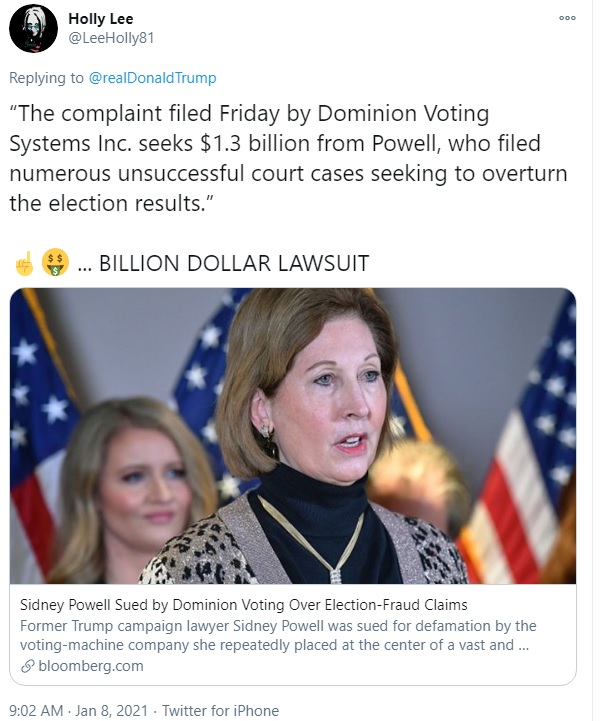Image resolution: width=600 pixels, height=721 pixels.
Task: Click the headline "Sidney Powell Sued by Dominion Voting"
Action: click(244, 605)
